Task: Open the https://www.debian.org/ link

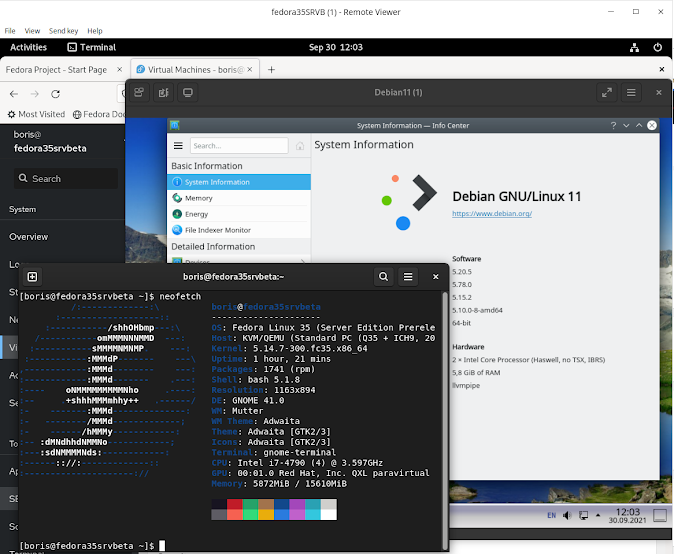Action: pyautogui.click(x=492, y=214)
